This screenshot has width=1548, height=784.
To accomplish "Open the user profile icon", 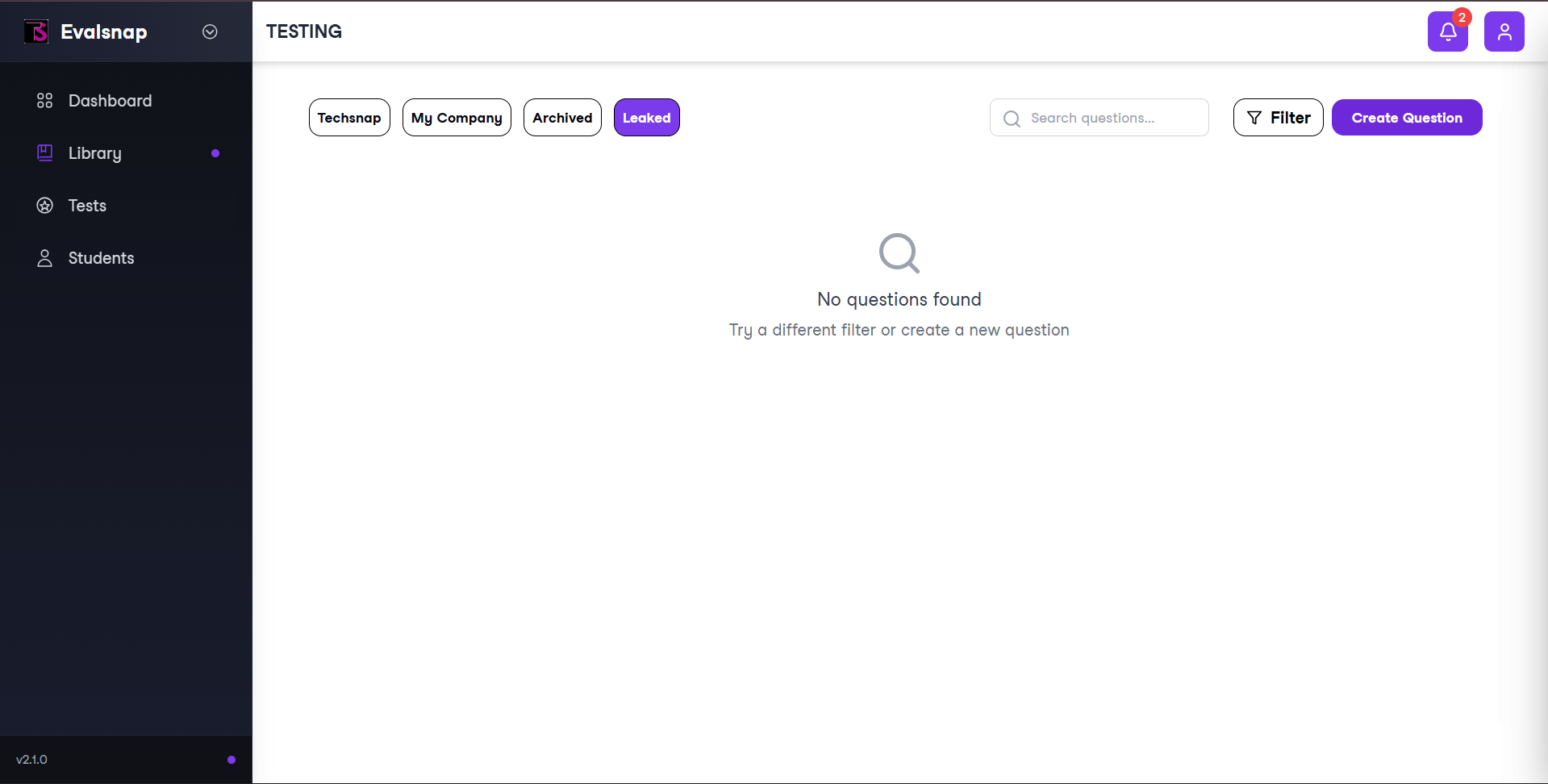I will click(1504, 31).
